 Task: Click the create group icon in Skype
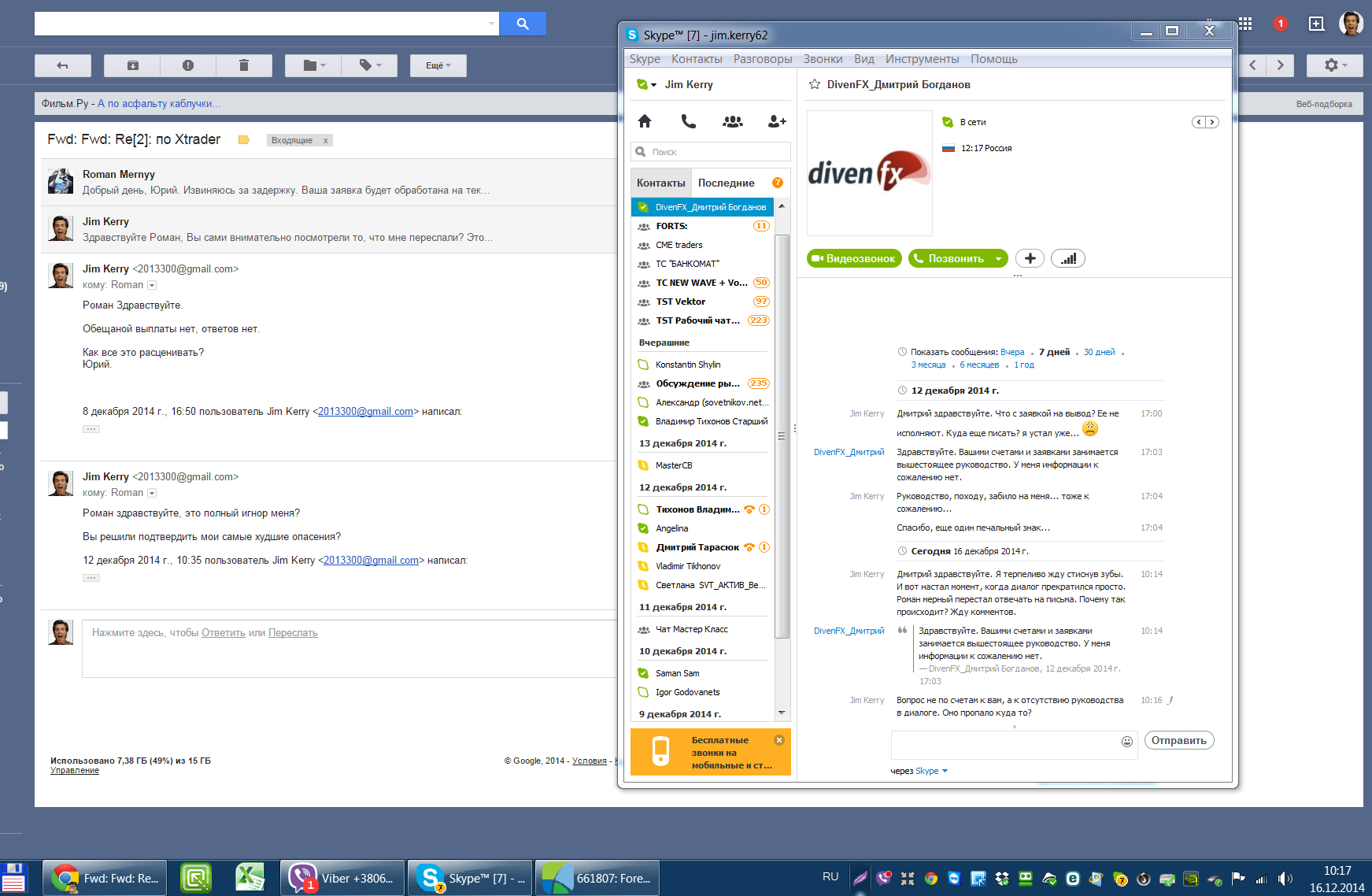point(733,121)
